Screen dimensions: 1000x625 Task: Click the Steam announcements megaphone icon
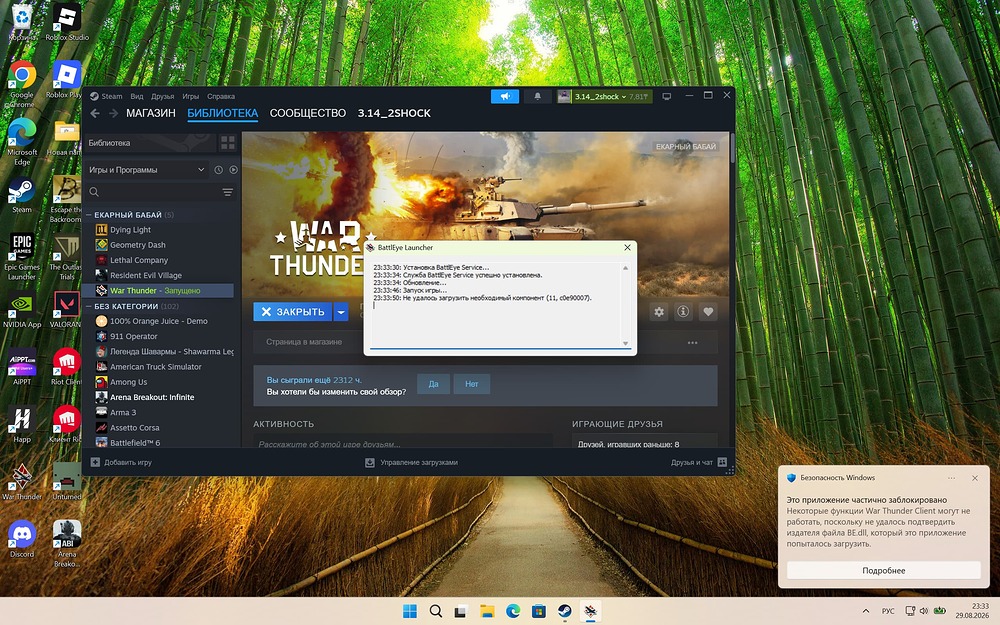point(504,96)
